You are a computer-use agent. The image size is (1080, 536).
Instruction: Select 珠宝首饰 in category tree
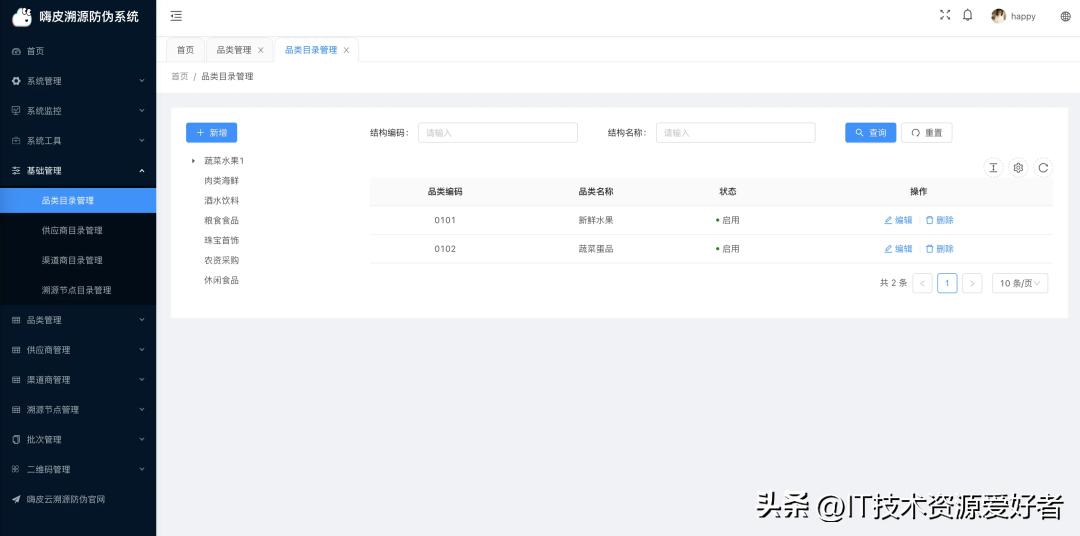point(222,240)
